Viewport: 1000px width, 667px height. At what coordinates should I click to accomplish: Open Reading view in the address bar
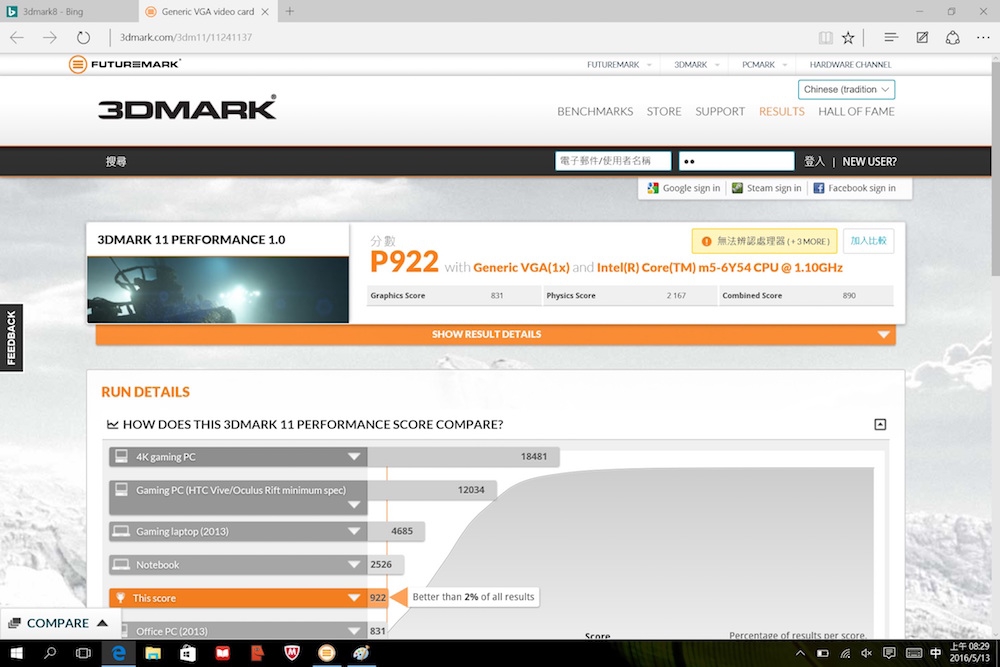click(x=825, y=38)
